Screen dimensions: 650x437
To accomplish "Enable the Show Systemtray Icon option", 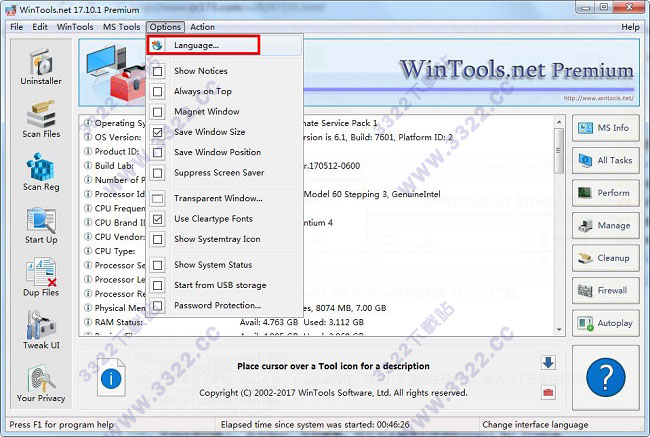I will [158, 239].
